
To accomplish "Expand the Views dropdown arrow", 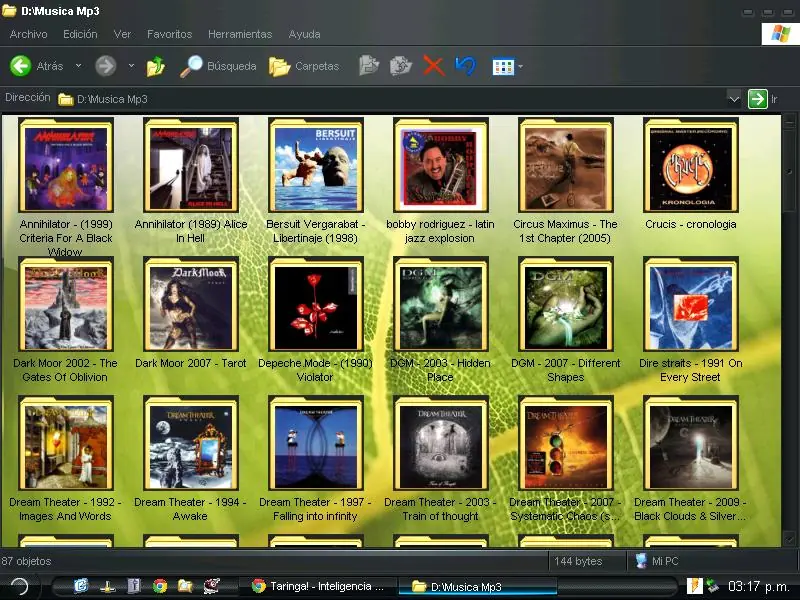I will coord(520,66).
